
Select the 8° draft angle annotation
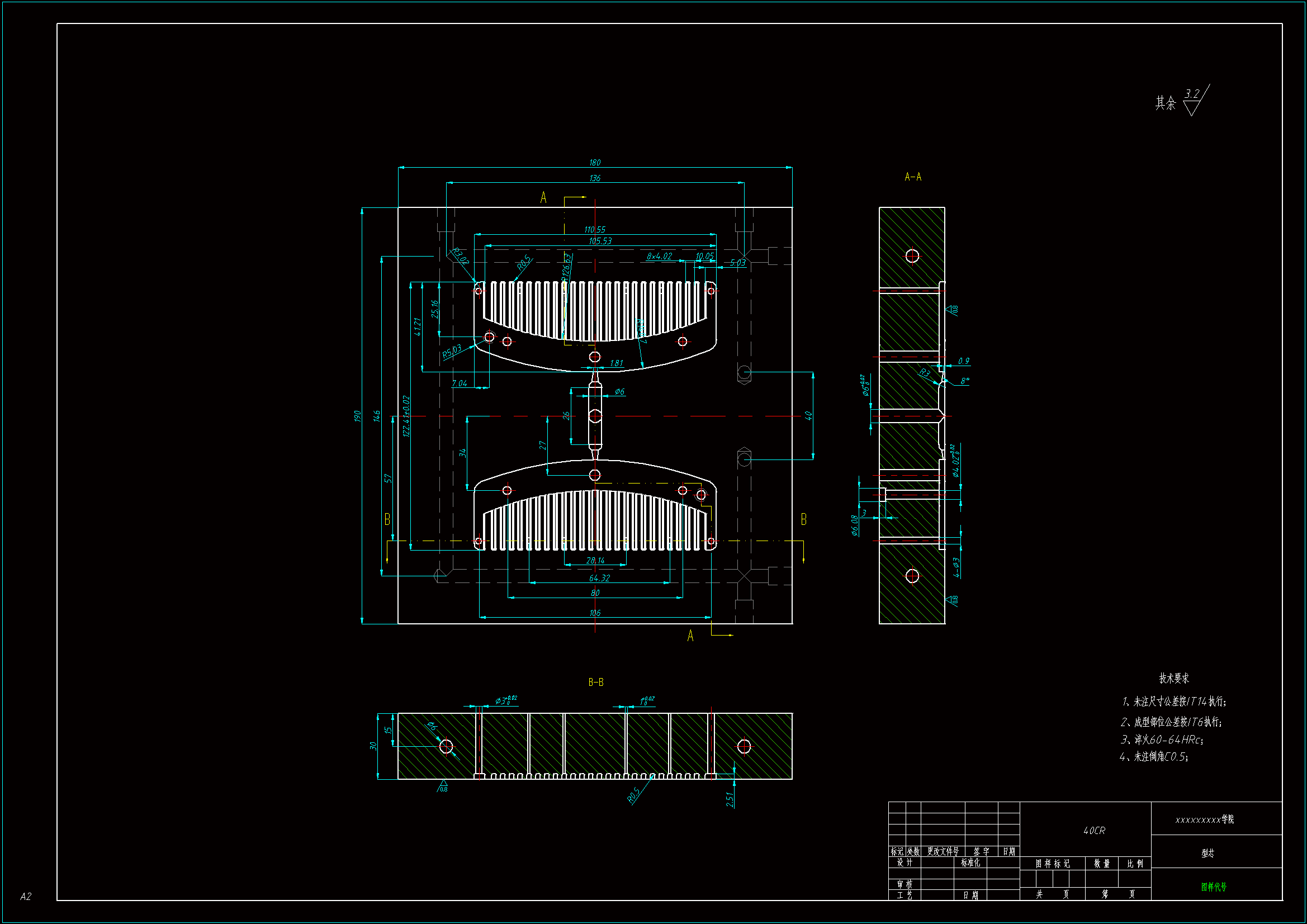click(965, 381)
